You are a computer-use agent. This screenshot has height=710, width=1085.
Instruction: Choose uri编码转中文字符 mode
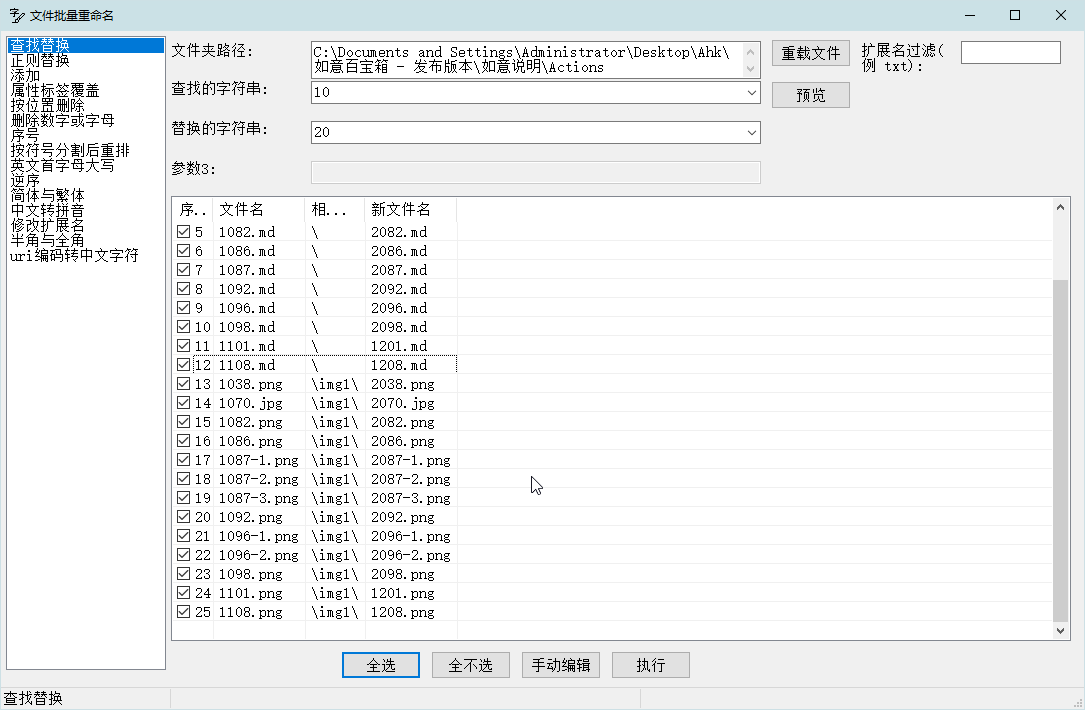click(74, 255)
